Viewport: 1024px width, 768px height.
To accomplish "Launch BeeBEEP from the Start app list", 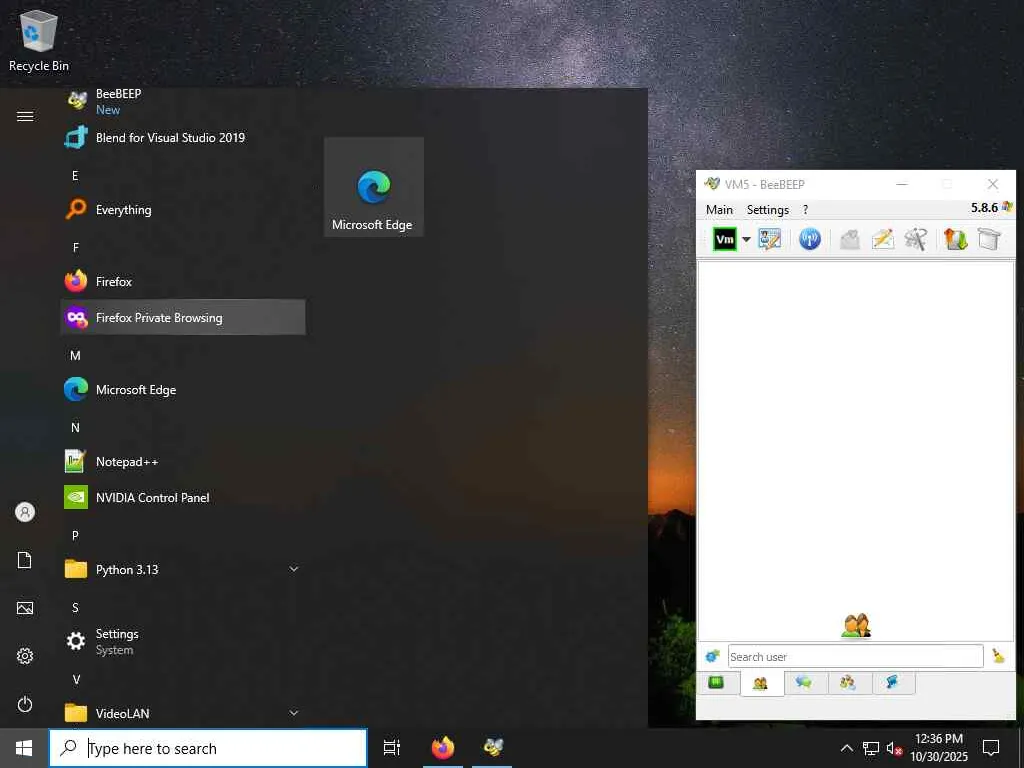I will (183, 101).
